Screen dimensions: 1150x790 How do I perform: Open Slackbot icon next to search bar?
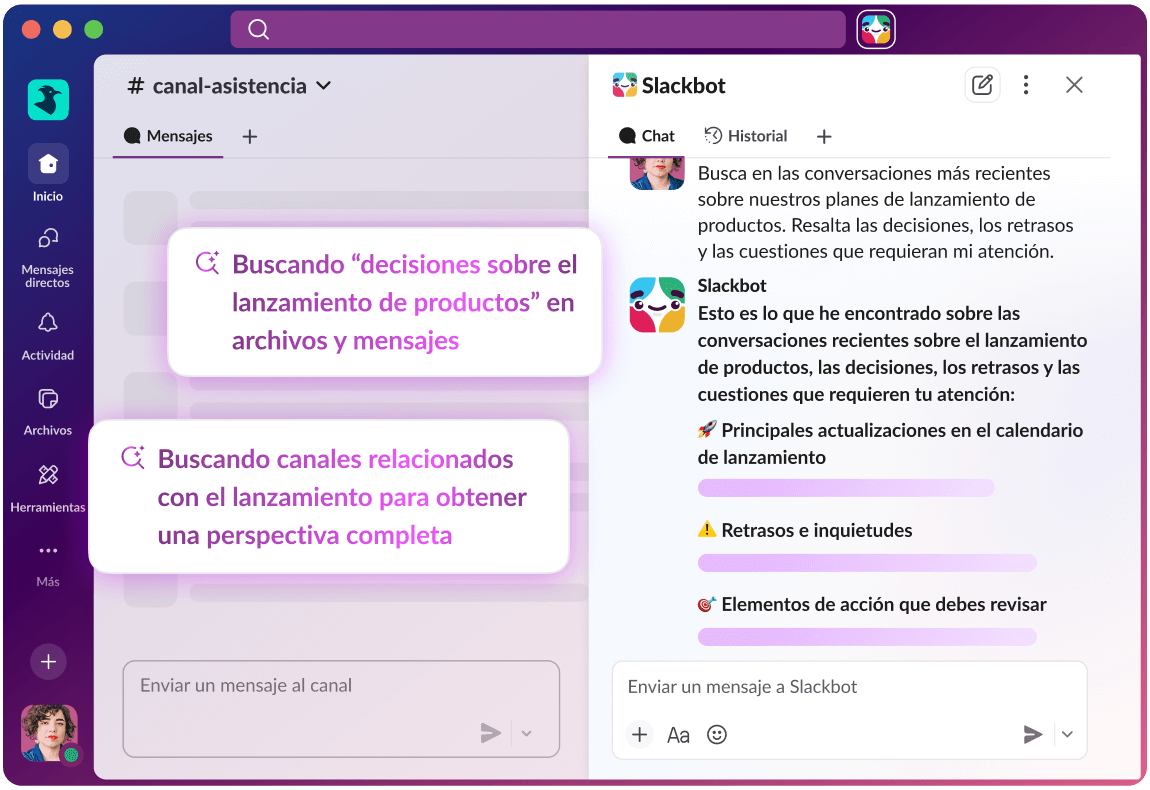pyautogui.click(x=876, y=29)
